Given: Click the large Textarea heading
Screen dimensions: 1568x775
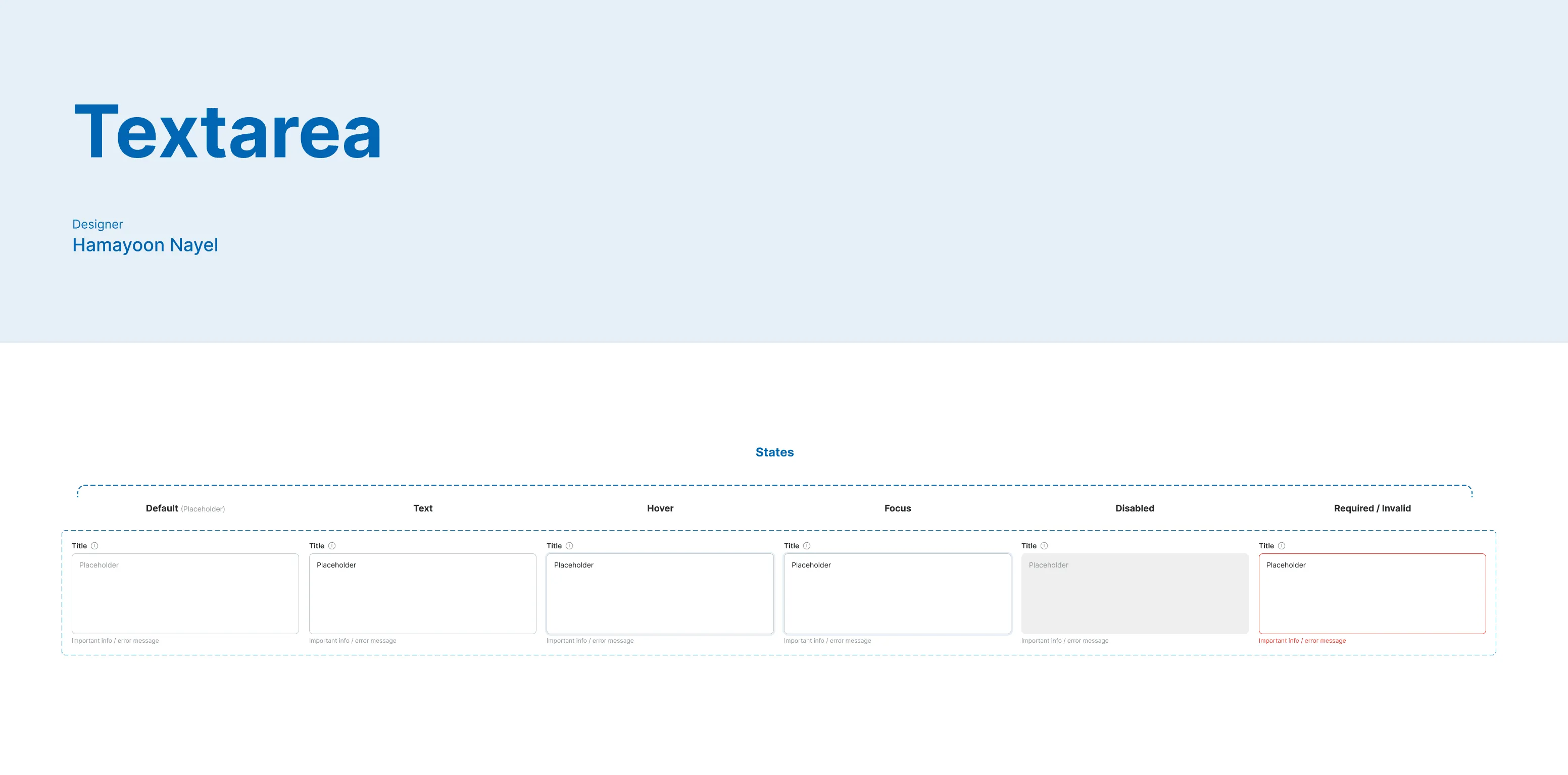Looking at the screenshot, I should point(228,131).
